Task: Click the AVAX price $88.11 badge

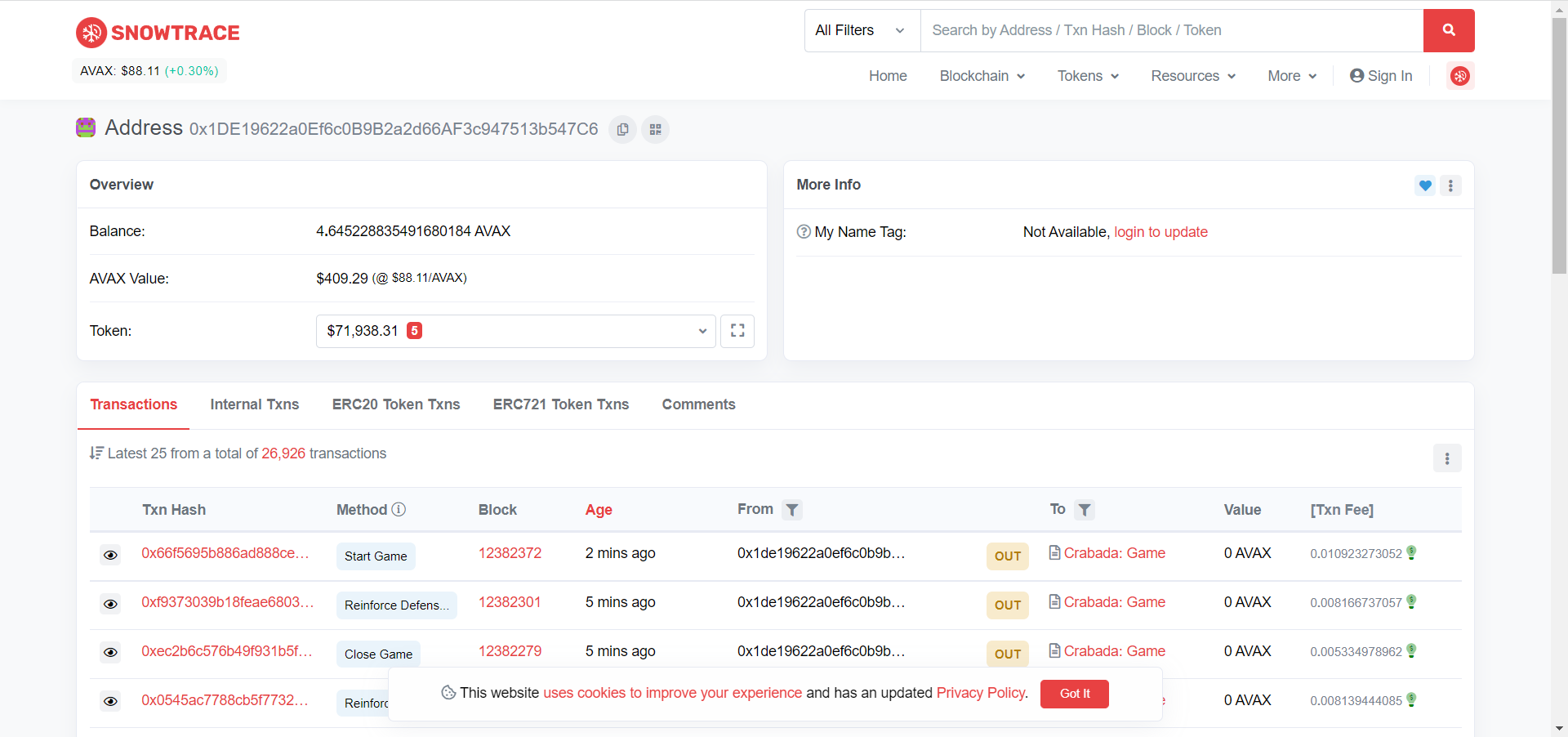Action: [149, 71]
